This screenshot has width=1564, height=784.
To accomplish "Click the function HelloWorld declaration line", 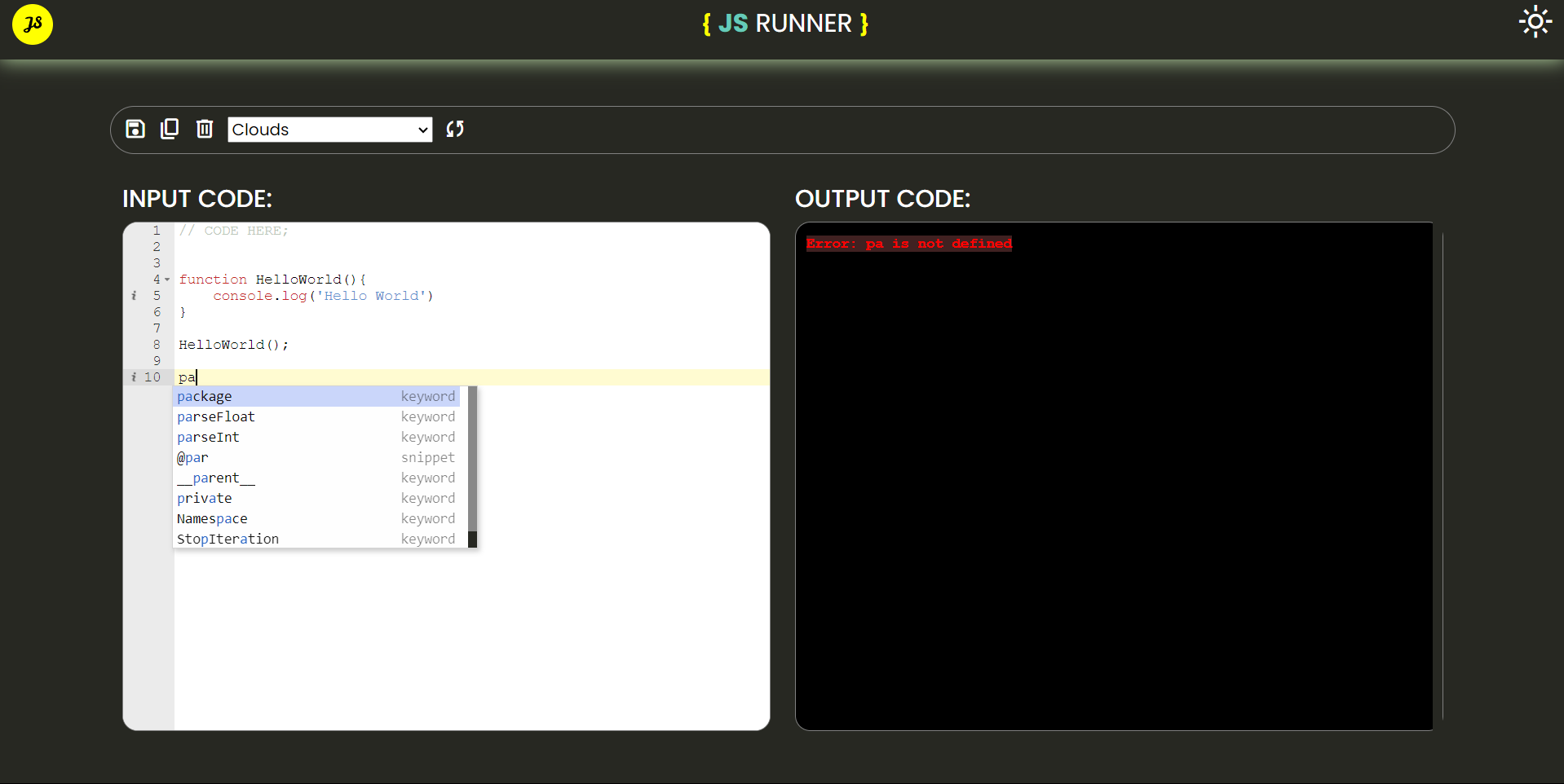I will 272,280.
